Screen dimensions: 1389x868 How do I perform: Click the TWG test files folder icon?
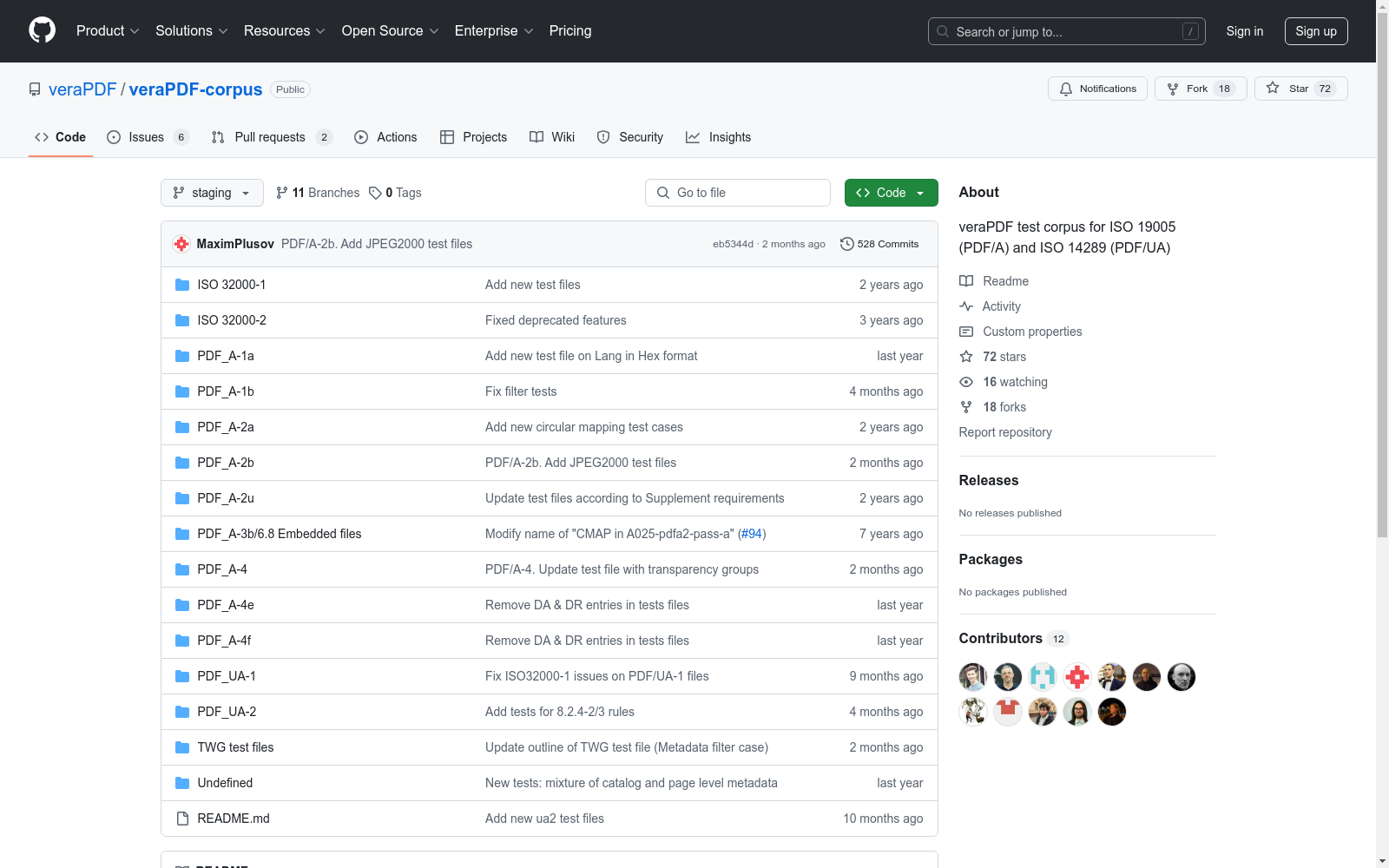click(x=182, y=747)
